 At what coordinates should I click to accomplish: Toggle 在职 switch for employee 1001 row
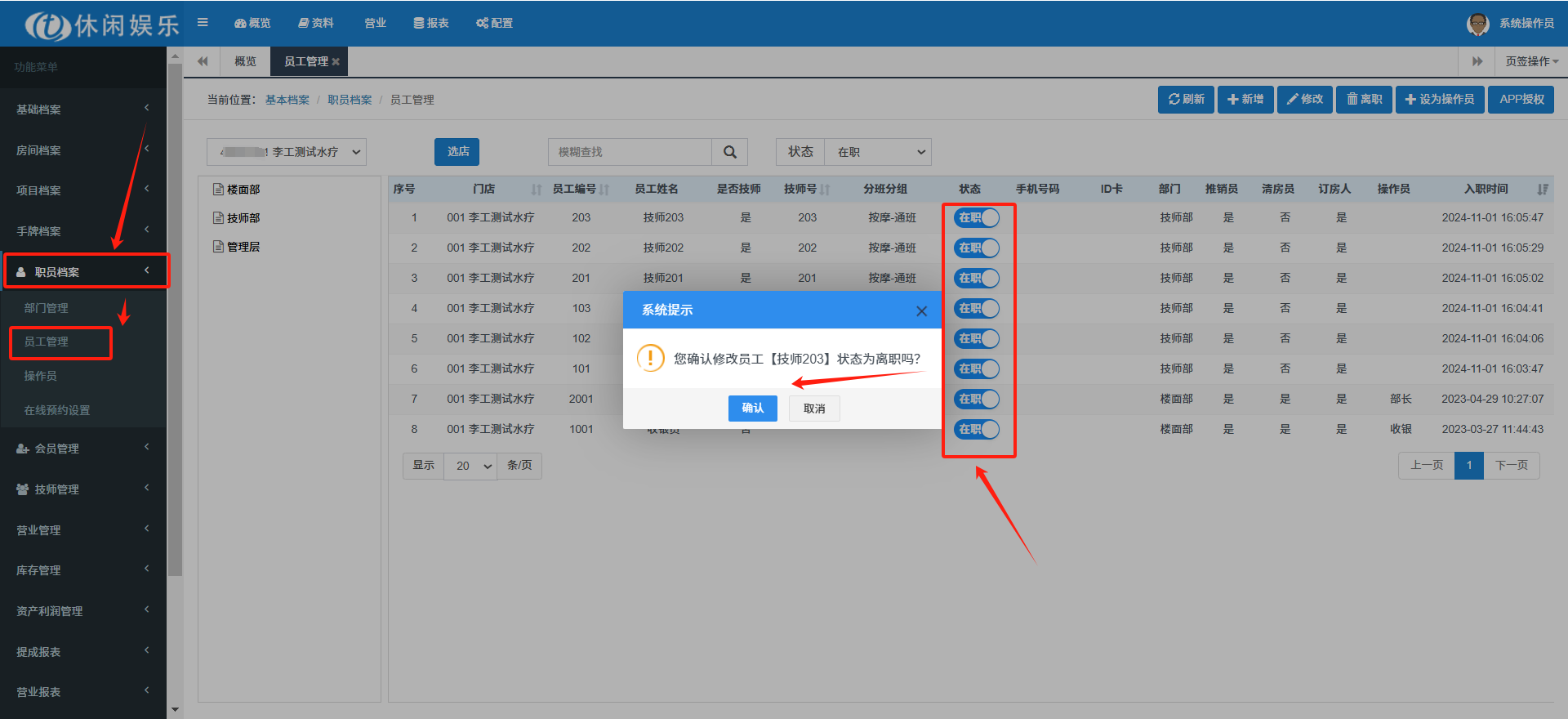pyautogui.click(x=977, y=430)
